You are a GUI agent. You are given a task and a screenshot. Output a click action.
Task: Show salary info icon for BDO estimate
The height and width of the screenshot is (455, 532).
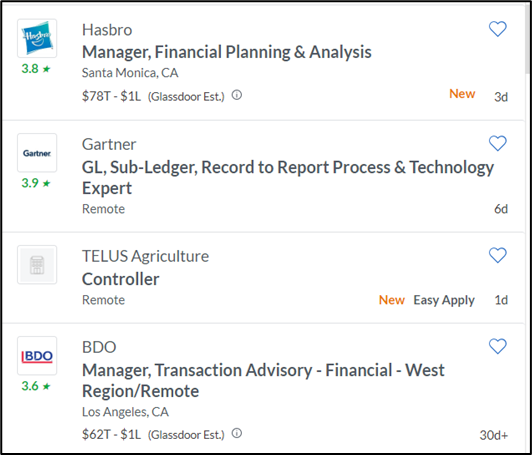[x=236, y=433]
